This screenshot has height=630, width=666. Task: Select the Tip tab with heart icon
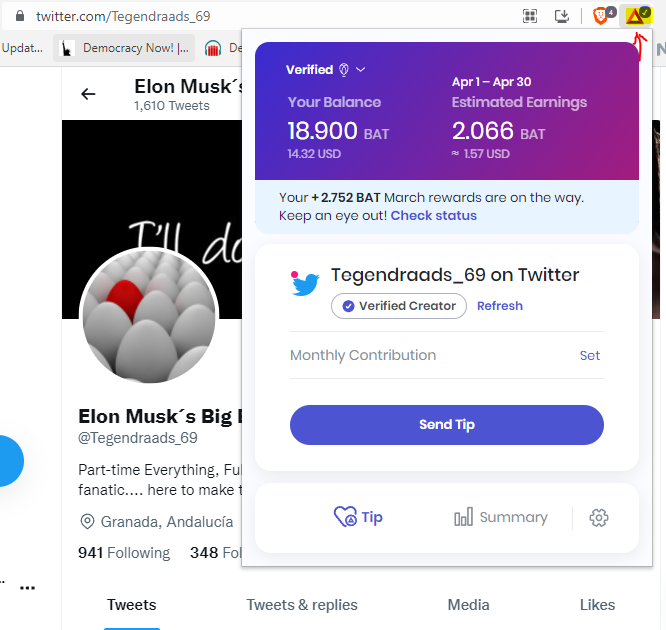[358, 517]
